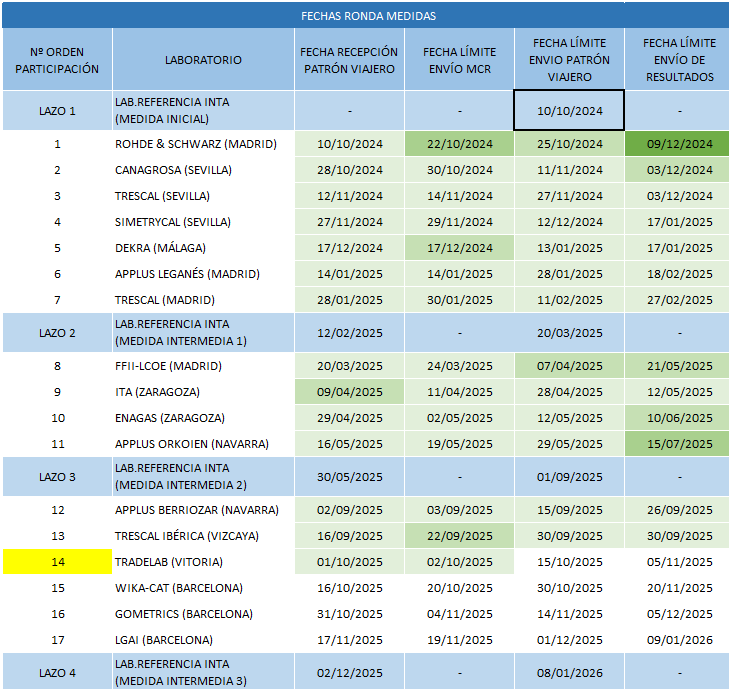729x689 pixels.
Task: Select LGAI results deadline 09/01/2026
Action: pyautogui.click(x=679, y=640)
